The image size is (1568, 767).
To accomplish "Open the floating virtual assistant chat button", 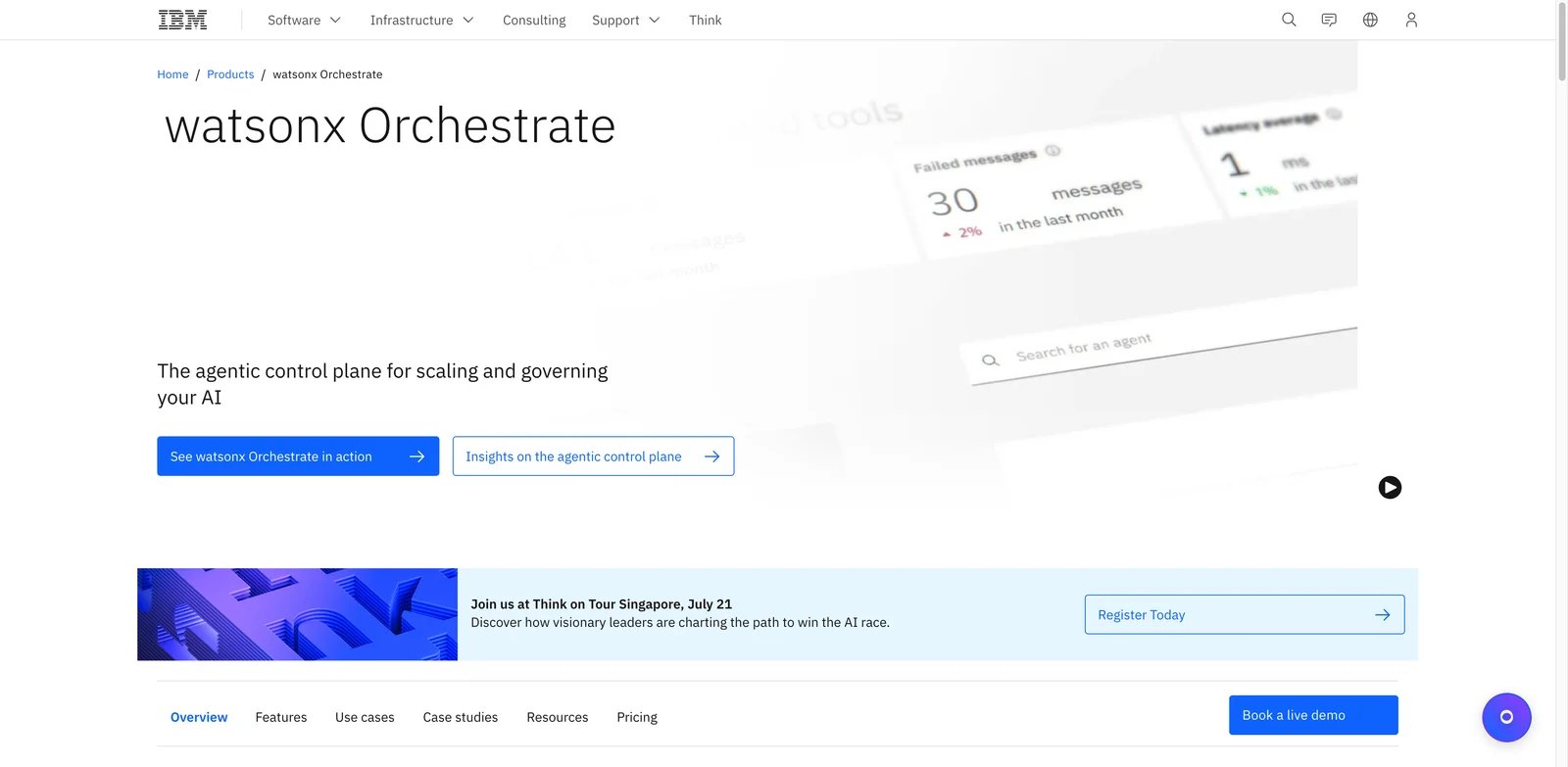I will point(1506,717).
